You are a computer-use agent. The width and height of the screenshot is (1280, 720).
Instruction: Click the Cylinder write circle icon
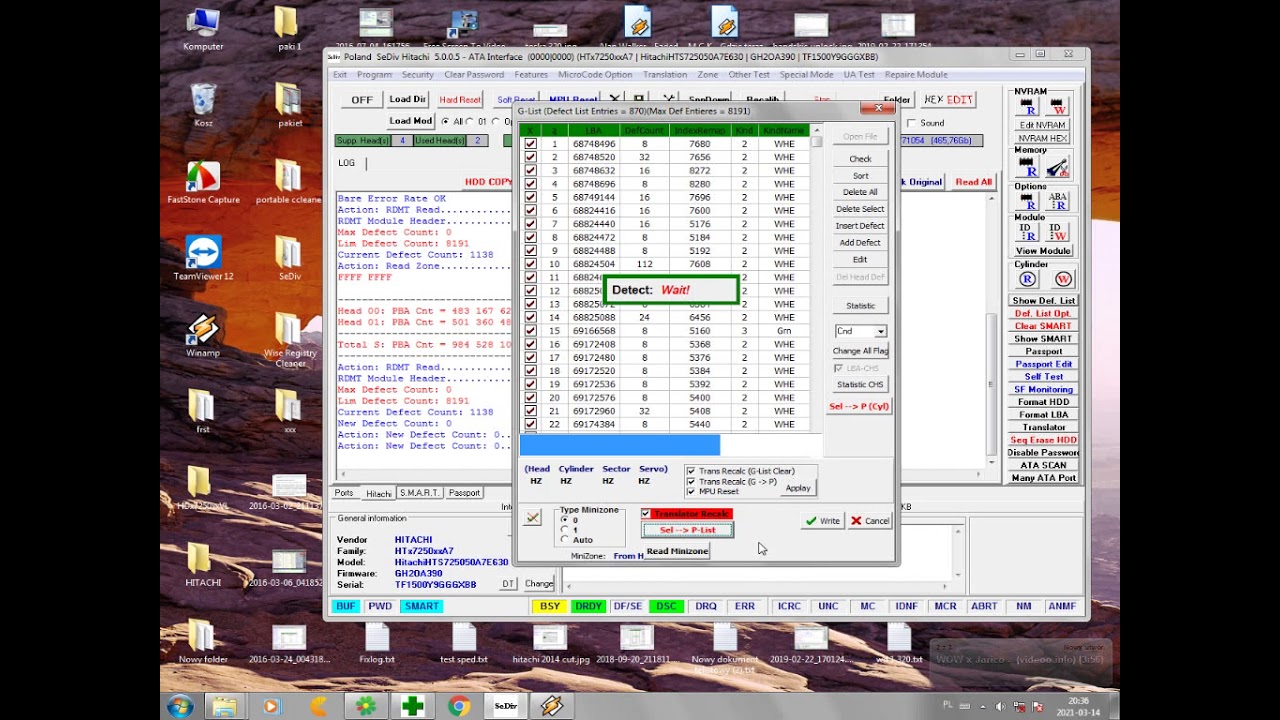tap(1063, 279)
